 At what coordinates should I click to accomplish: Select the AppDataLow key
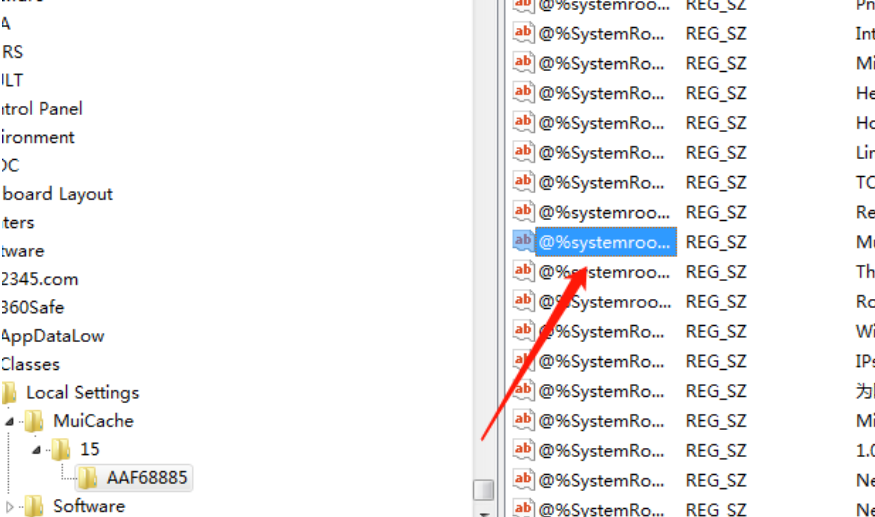pyautogui.click(x=52, y=336)
